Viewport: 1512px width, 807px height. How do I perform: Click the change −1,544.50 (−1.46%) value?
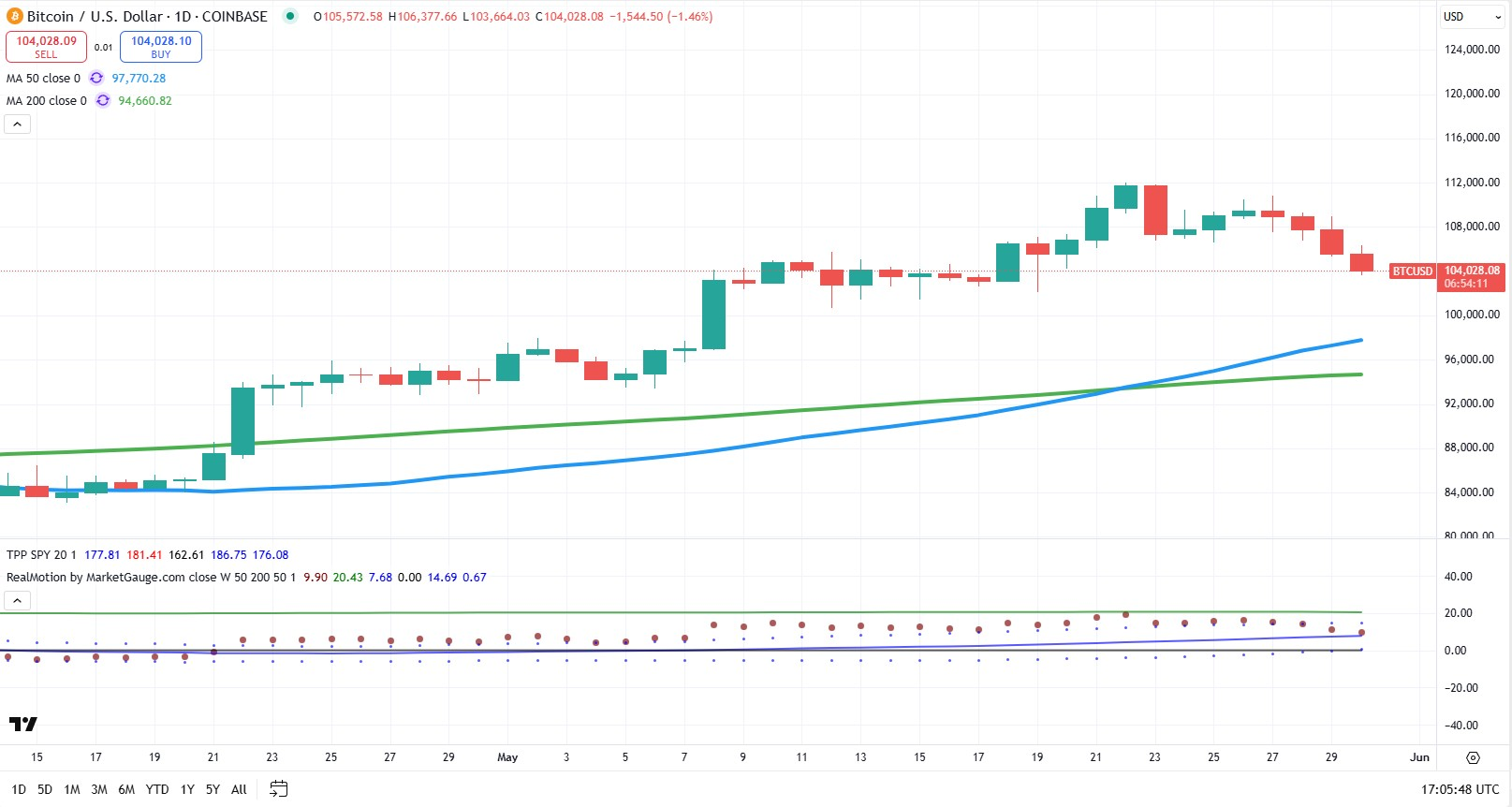[x=661, y=17]
